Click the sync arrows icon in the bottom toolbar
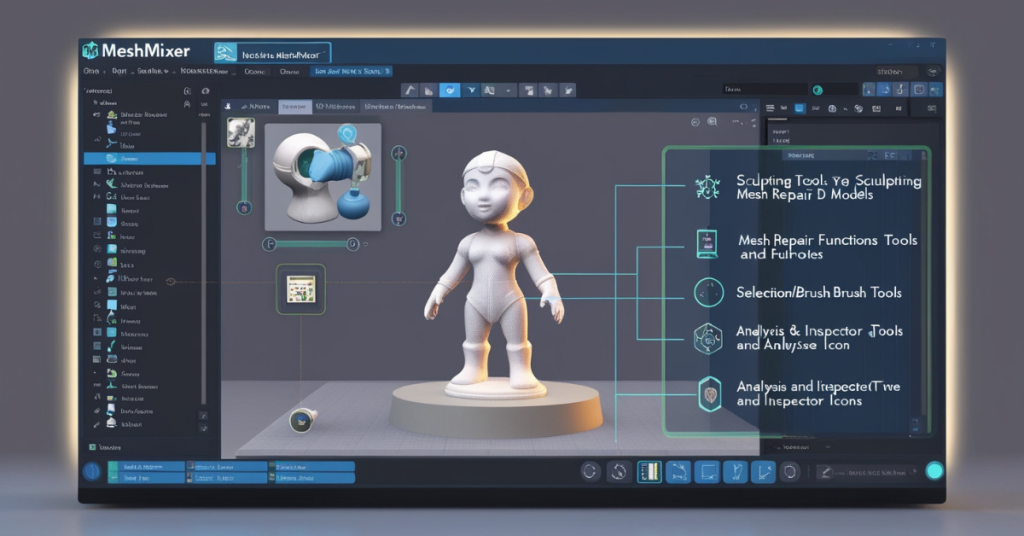This screenshot has width=1024, height=536. coord(618,471)
